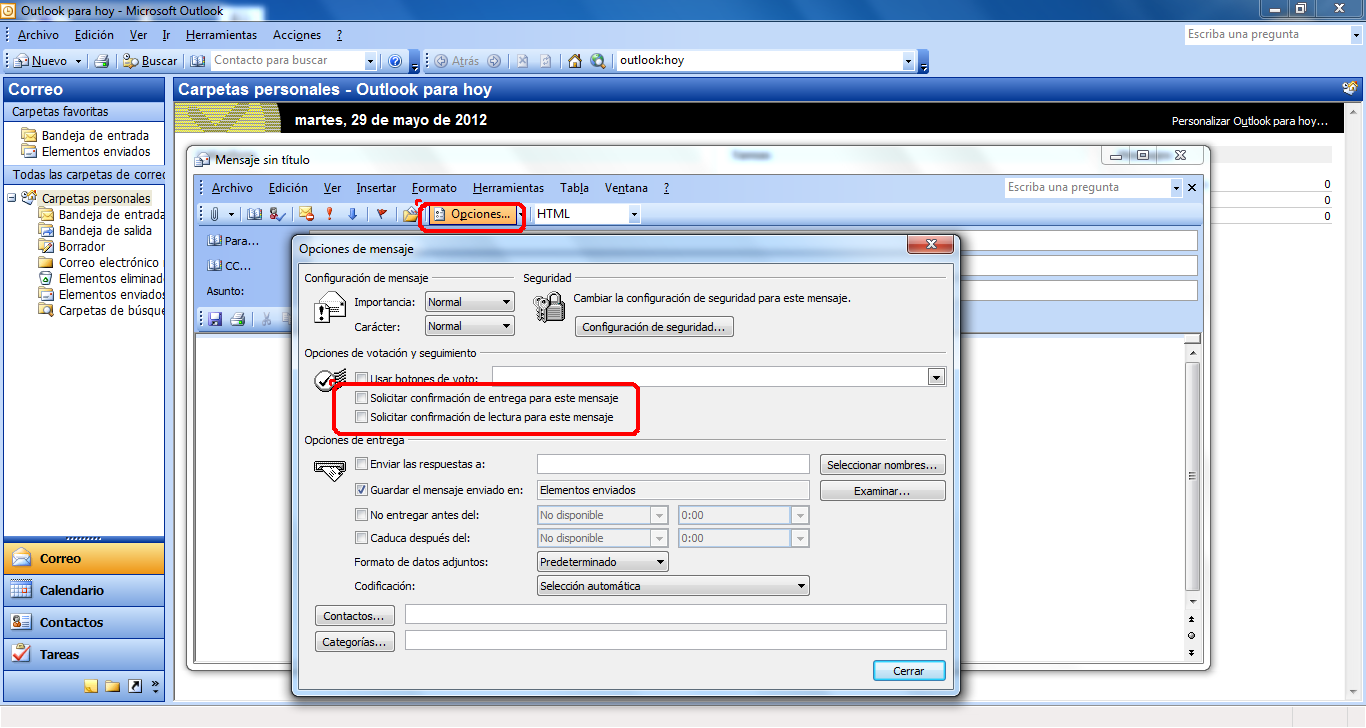The image size is (1366, 728).
Task: Uncheck Guardar el mensaje enviado en
Action: pyautogui.click(x=362, y=490)
